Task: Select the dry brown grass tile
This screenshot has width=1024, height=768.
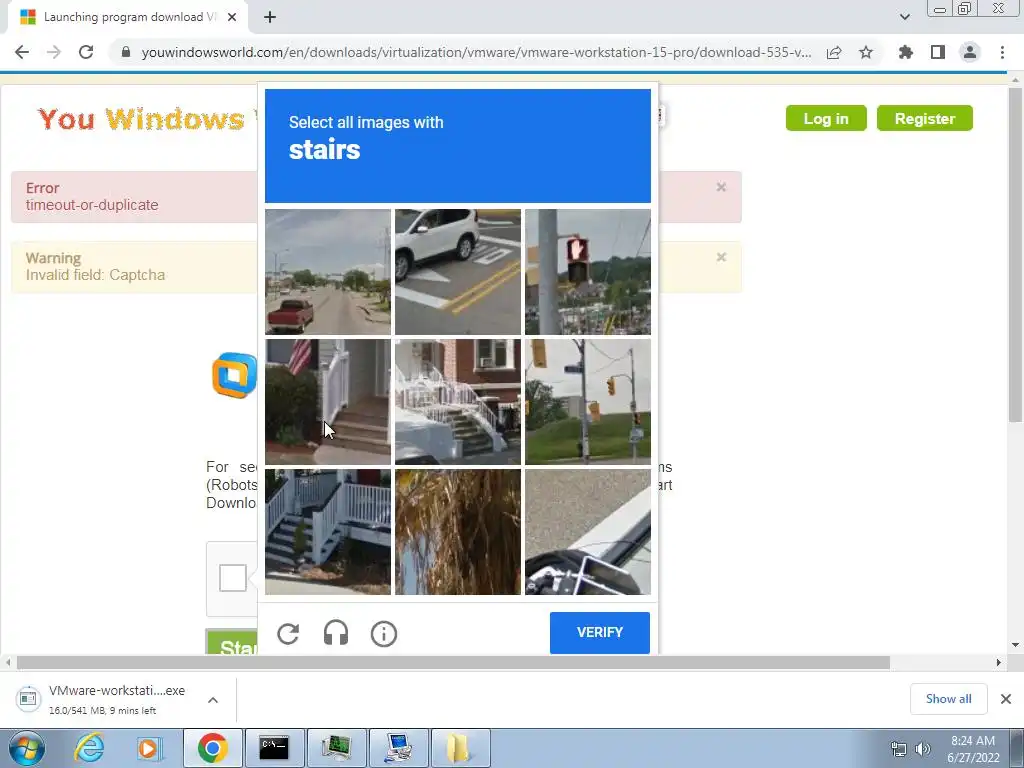Action: tap(458, 532)
